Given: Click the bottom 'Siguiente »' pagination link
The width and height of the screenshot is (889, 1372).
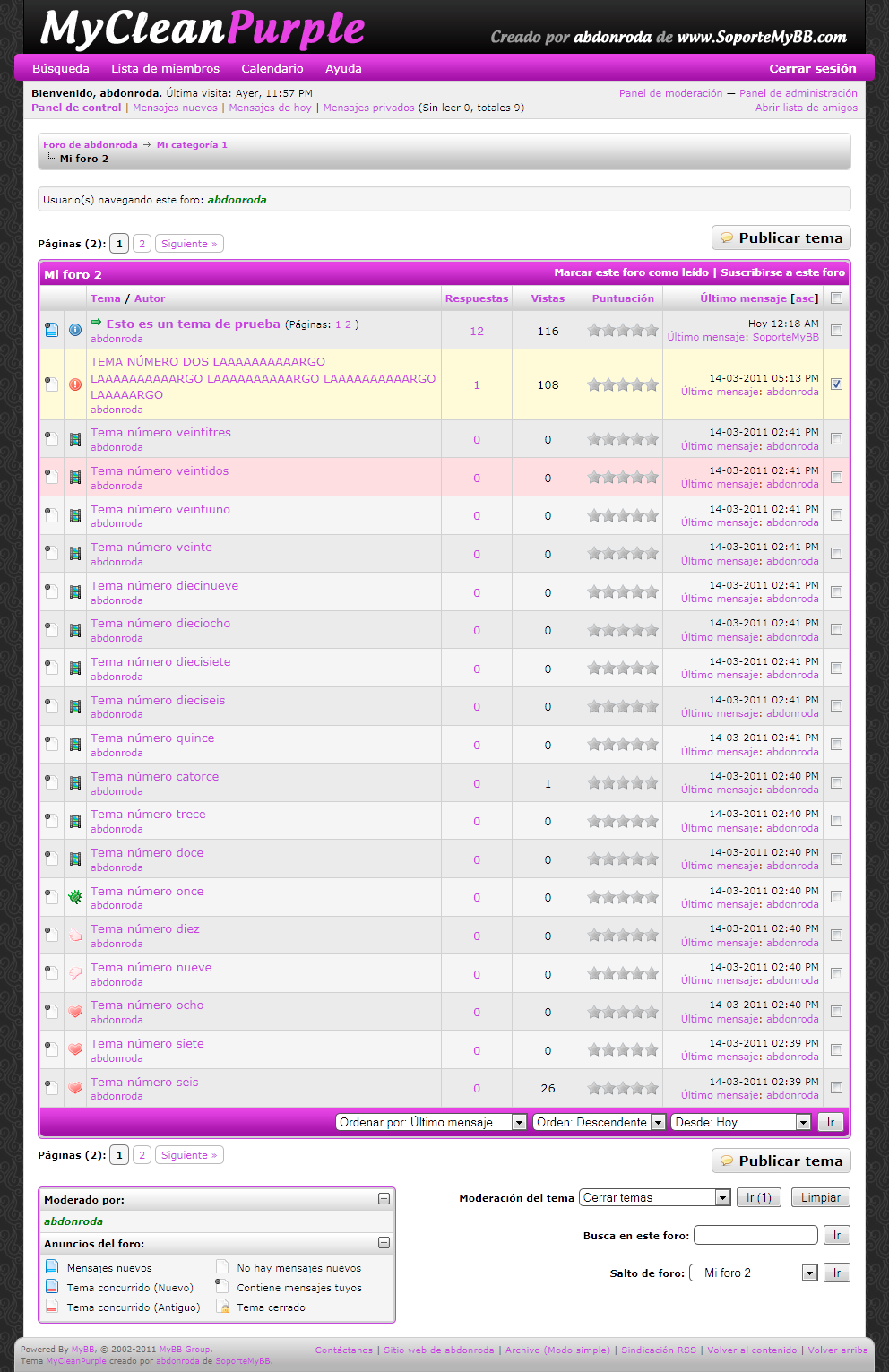Looking at the screenshot, I should coord(189,1155).
